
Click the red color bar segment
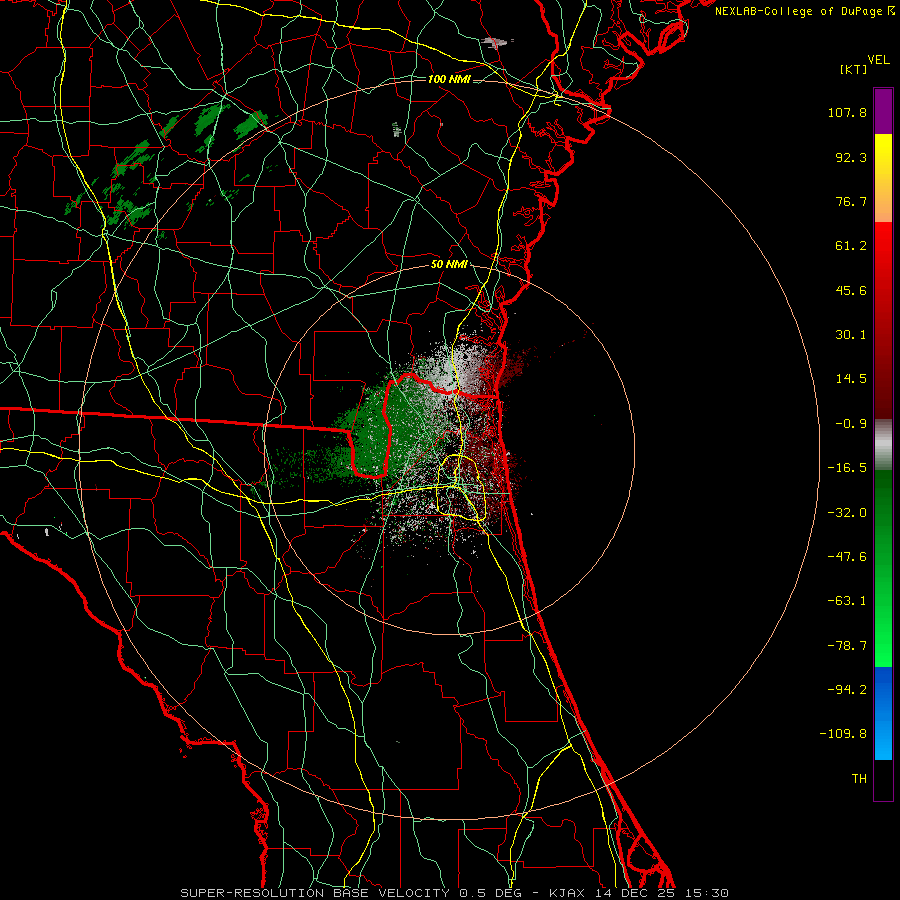pos(883,321)
